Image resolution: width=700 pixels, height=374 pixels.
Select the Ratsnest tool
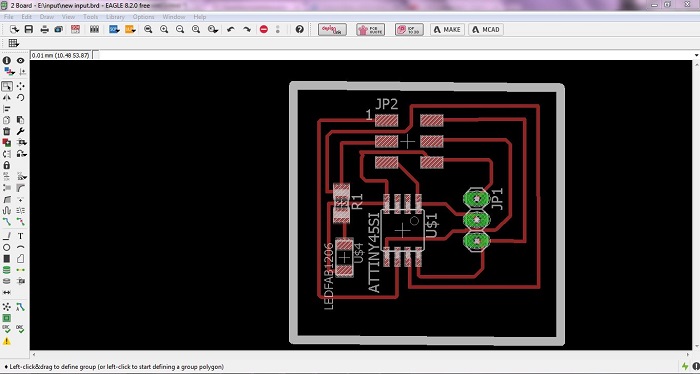click(x=7, y=307)
